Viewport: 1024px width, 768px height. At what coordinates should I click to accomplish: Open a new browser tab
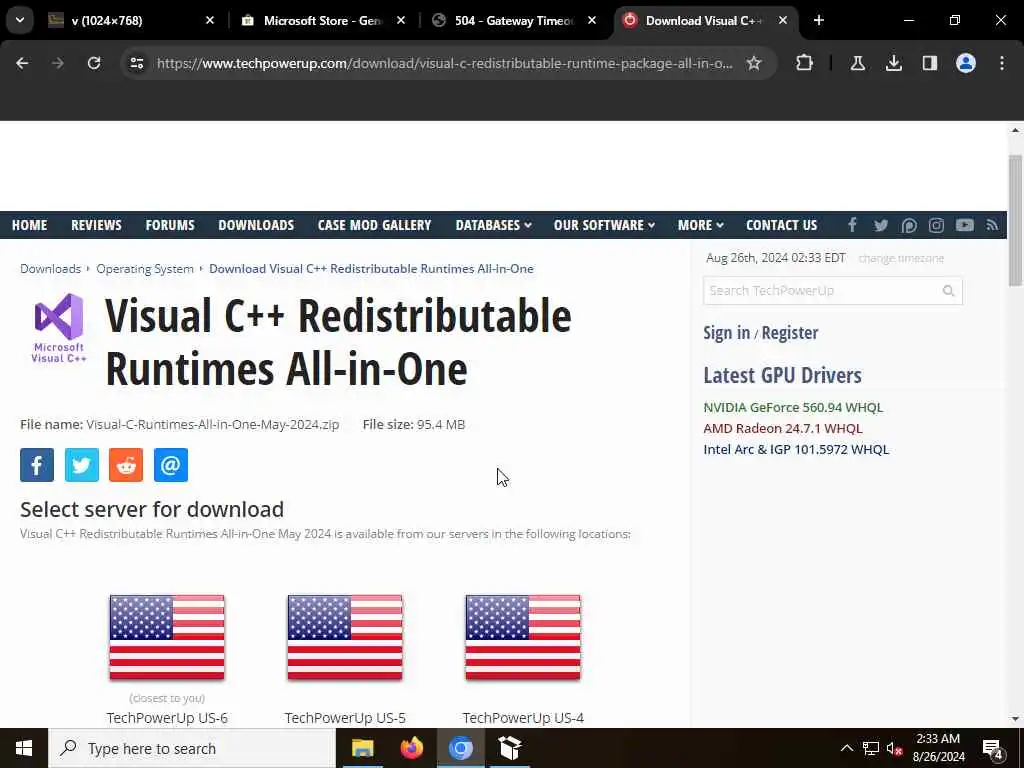818,20
